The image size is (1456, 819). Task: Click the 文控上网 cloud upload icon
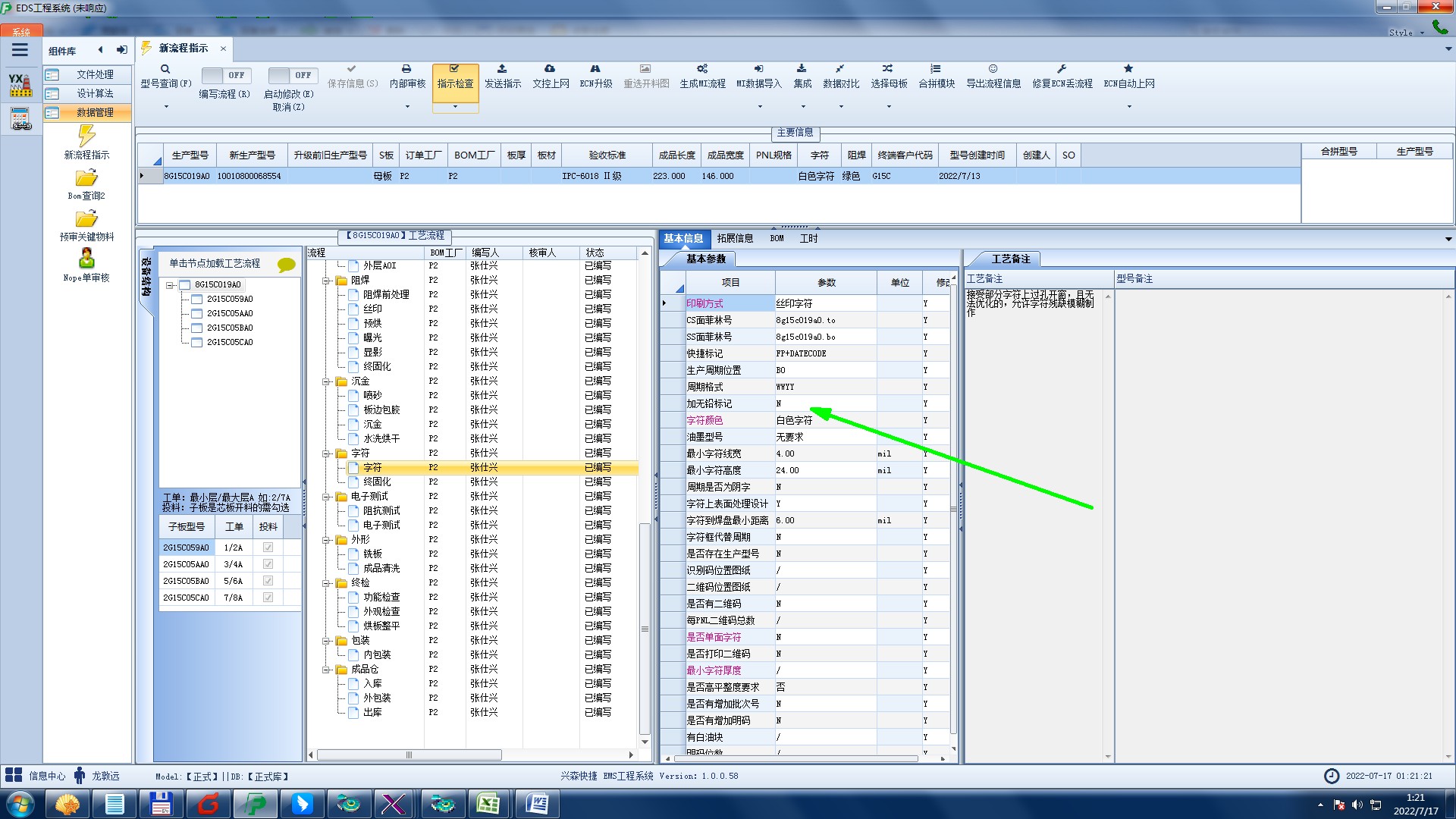tap(550, 69)
